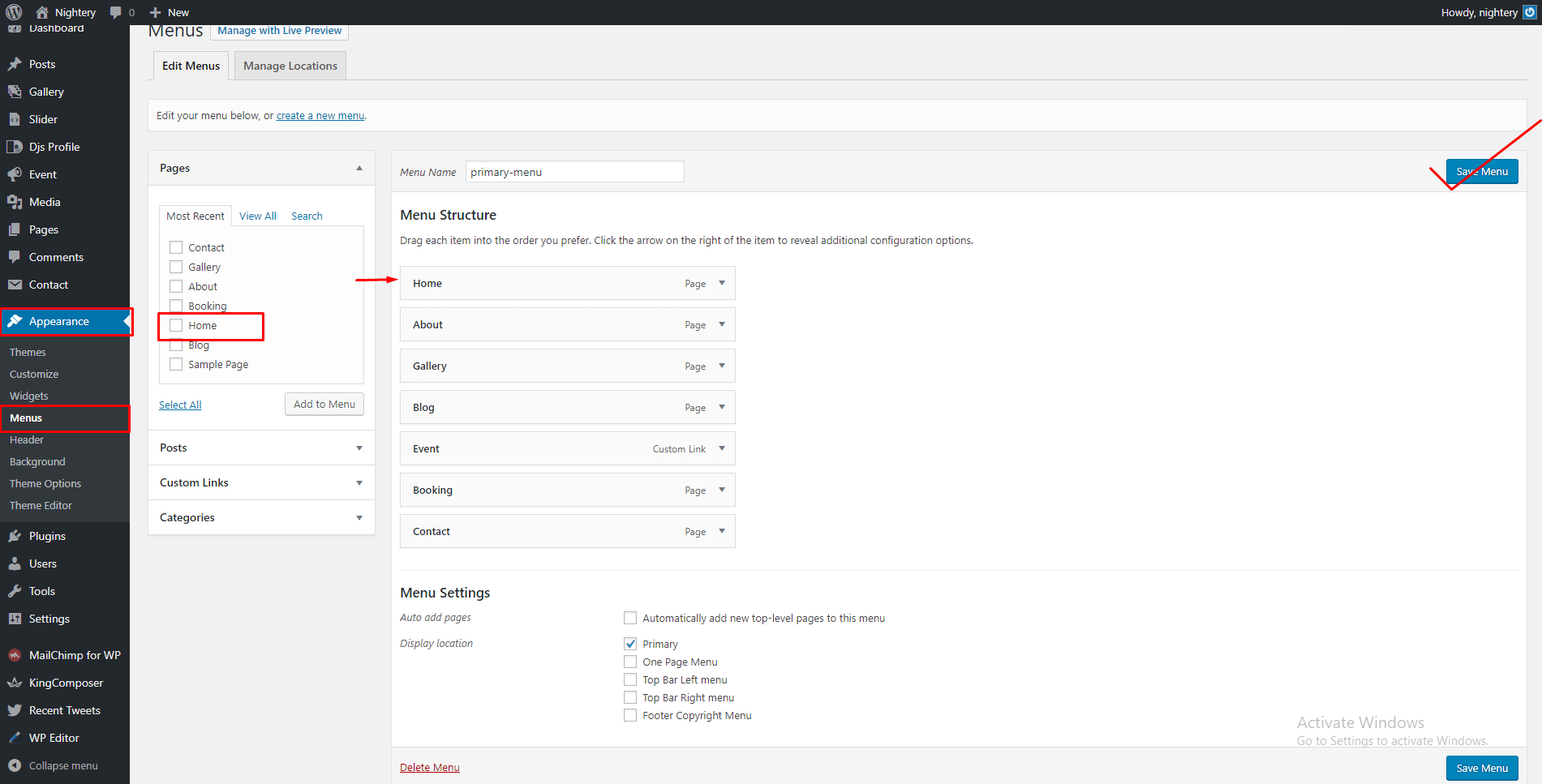1542x784 pixels.
Task: Expand the Categories accordion section
Action: (x=359, y=517)
